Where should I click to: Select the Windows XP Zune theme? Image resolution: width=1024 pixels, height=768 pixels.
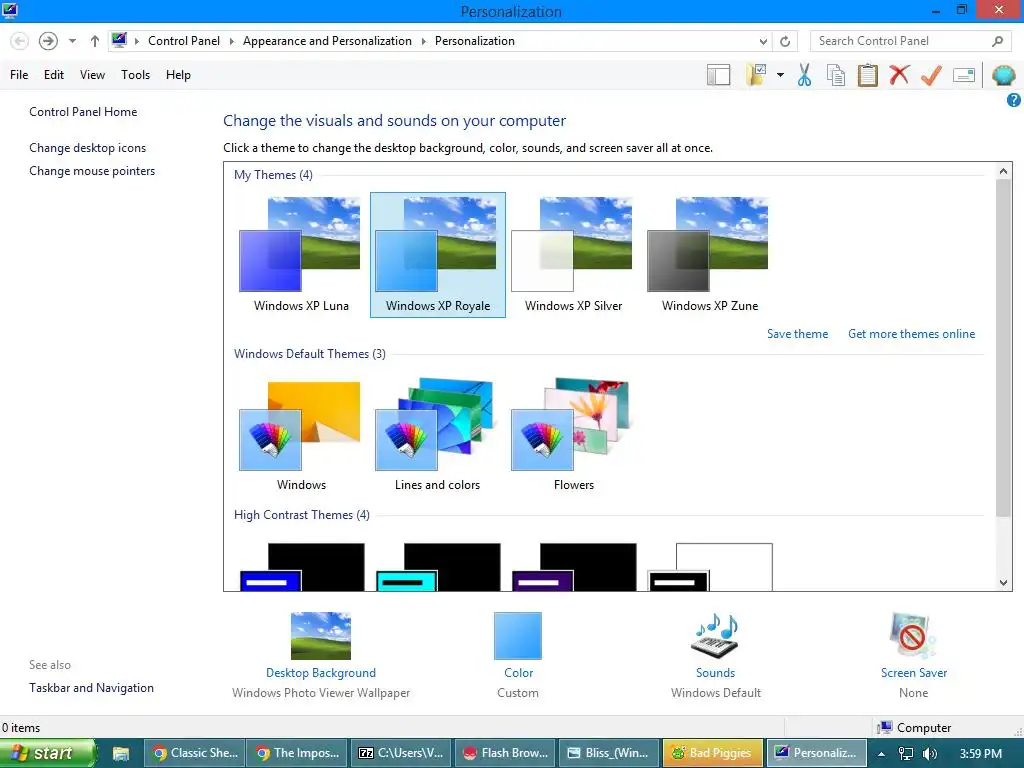709,255
